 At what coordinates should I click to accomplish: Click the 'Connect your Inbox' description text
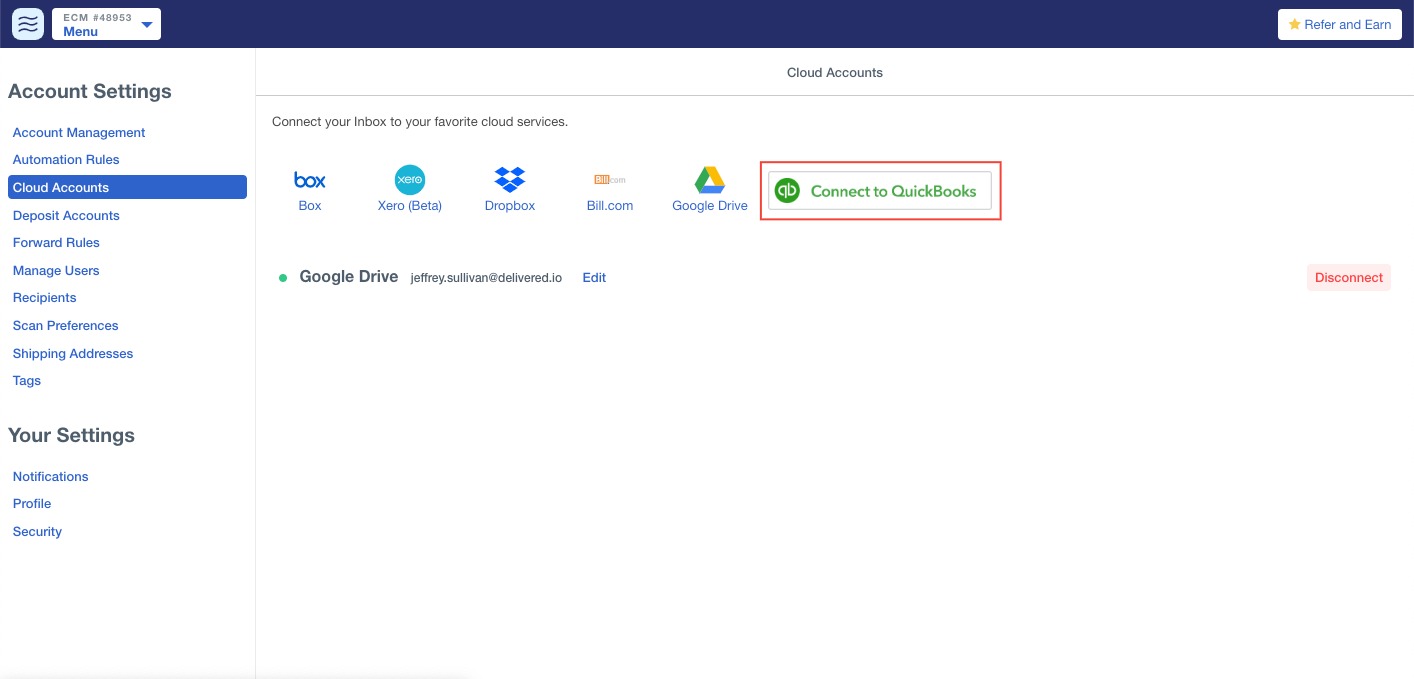tap(420, 122)
